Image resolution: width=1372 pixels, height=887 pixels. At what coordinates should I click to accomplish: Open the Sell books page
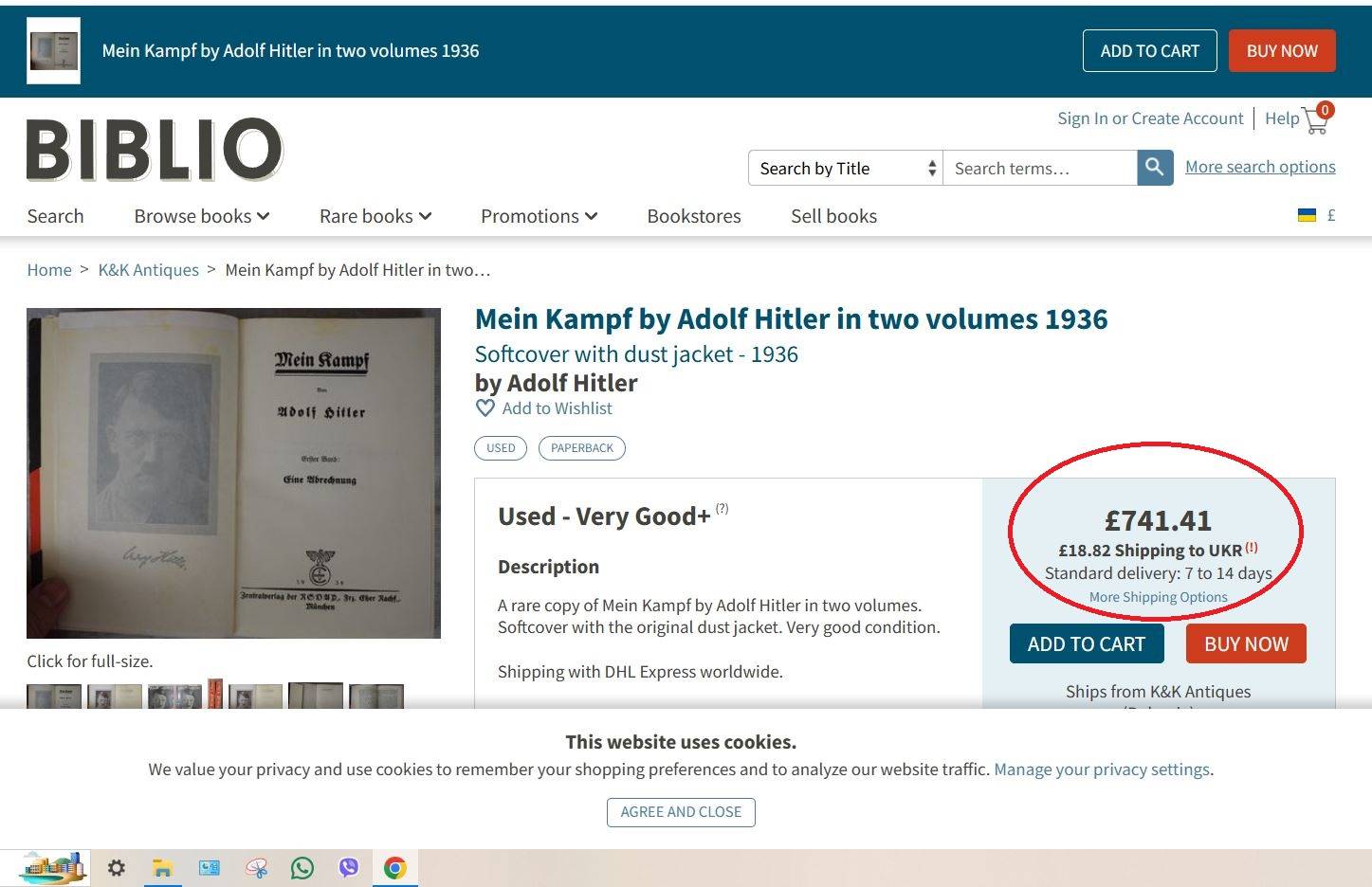click(834, 216)
